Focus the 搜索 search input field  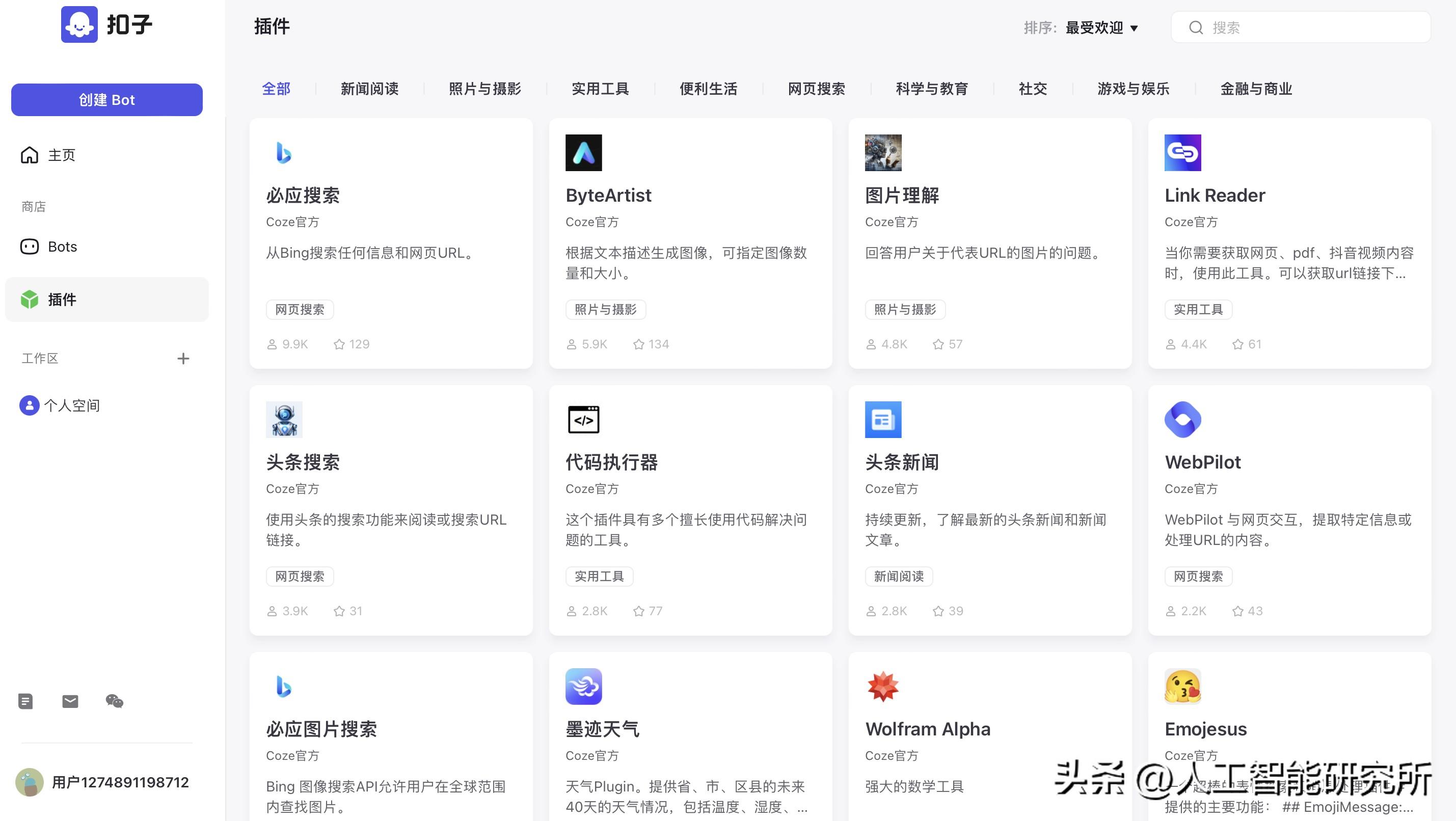pos(1301,28)
